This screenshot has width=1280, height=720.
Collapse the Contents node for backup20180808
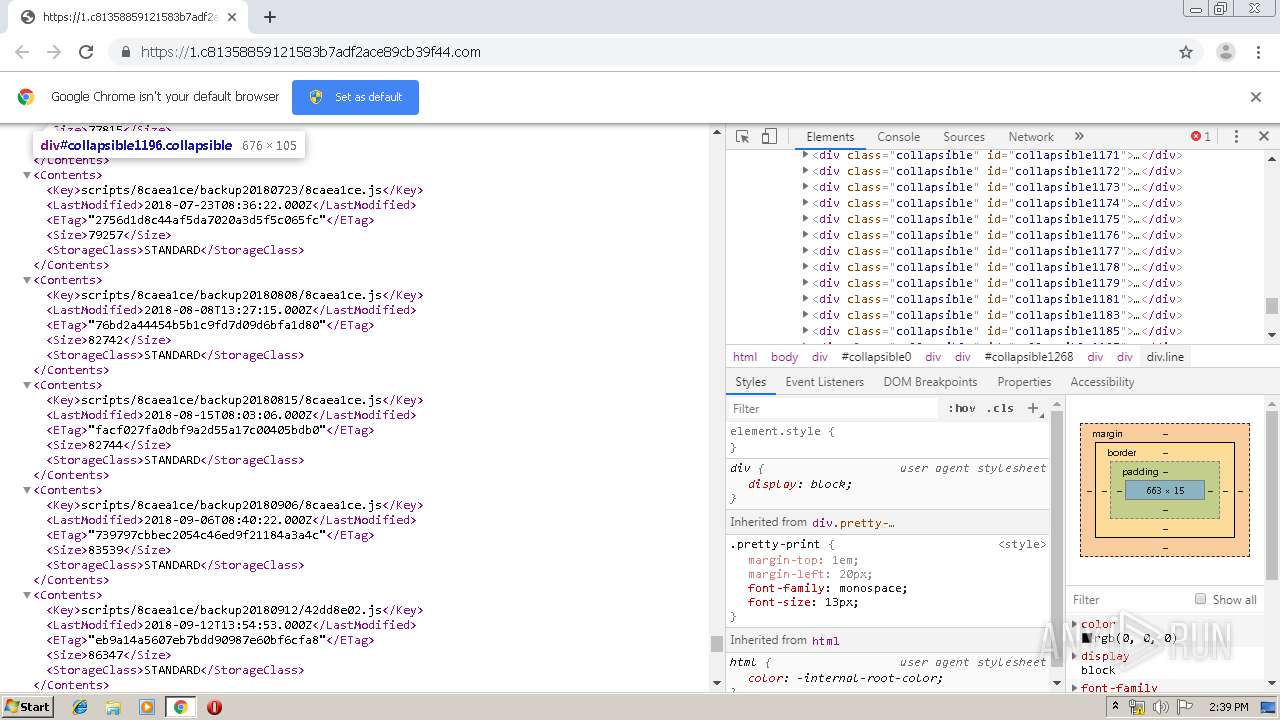[27, 280]
